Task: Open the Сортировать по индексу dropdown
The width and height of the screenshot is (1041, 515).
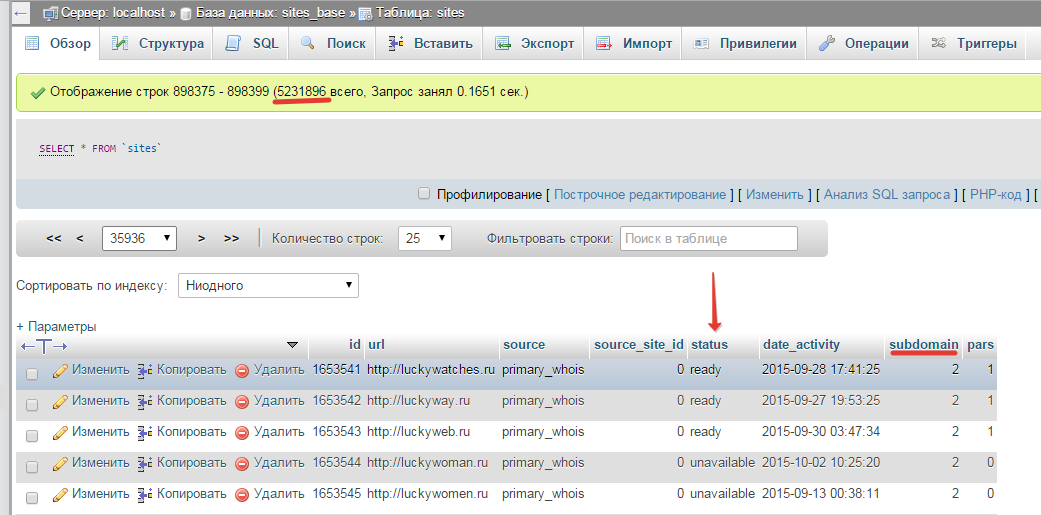Action: click(268, 286)
